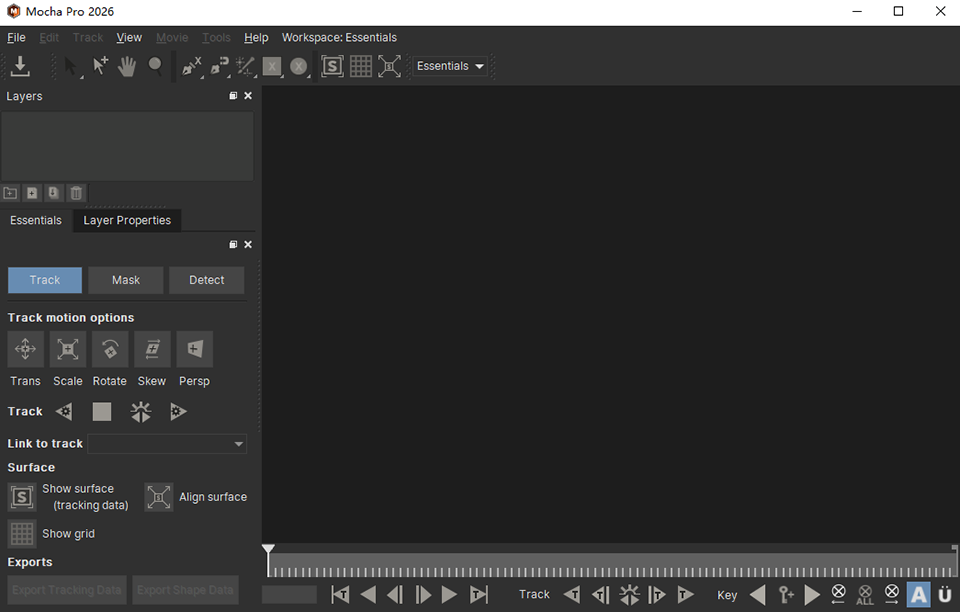Click the Export Tracking Data button
960x612 pixels.
[67, 590]
